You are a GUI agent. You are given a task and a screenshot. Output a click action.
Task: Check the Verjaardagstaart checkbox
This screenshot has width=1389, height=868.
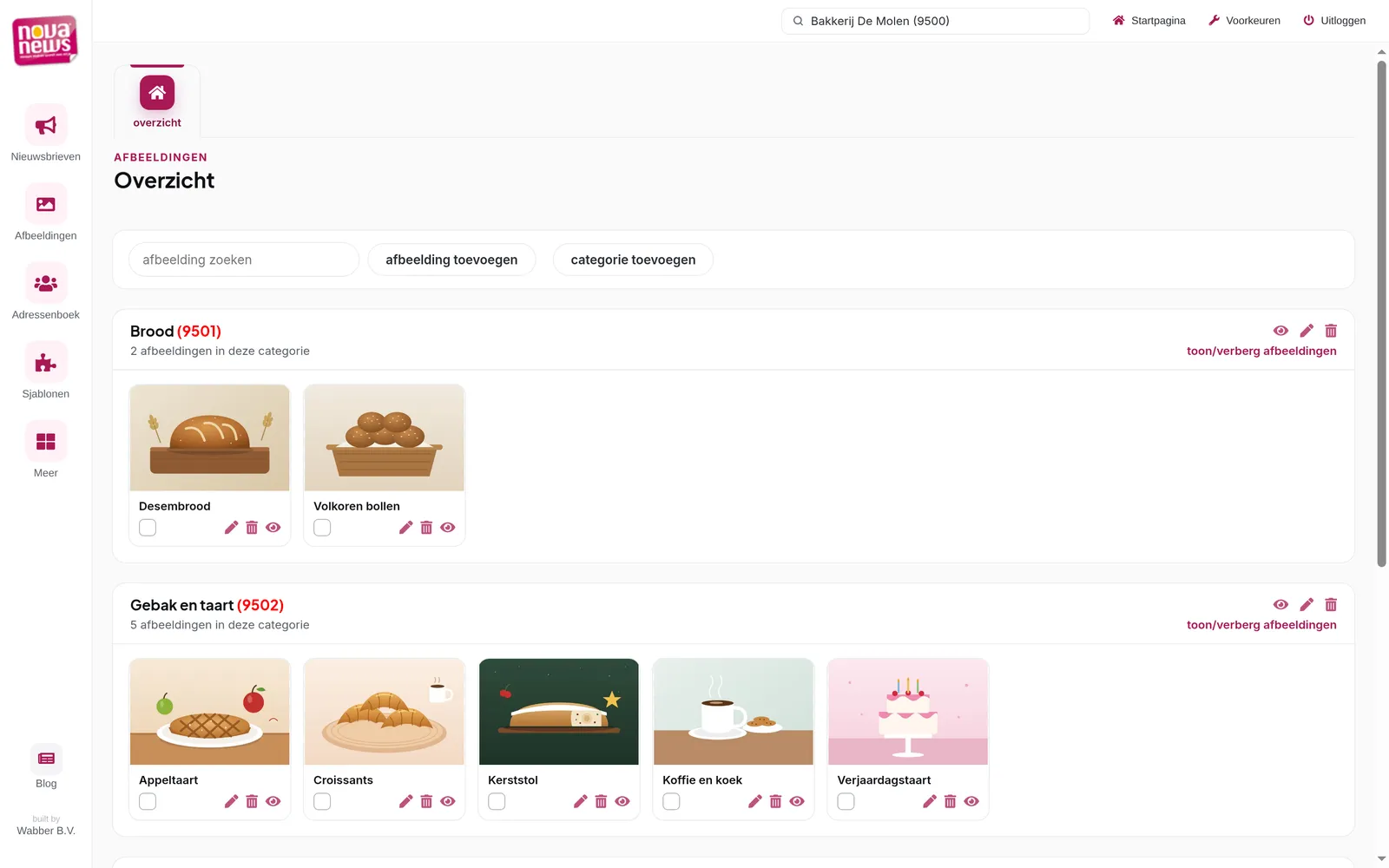(846, 802)
